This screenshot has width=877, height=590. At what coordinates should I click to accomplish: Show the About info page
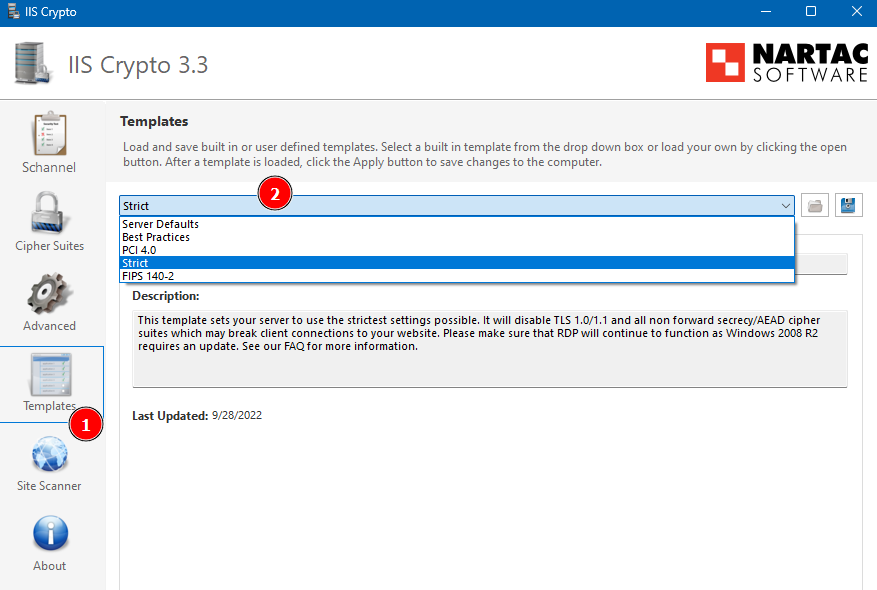click(x=49, y=542)
